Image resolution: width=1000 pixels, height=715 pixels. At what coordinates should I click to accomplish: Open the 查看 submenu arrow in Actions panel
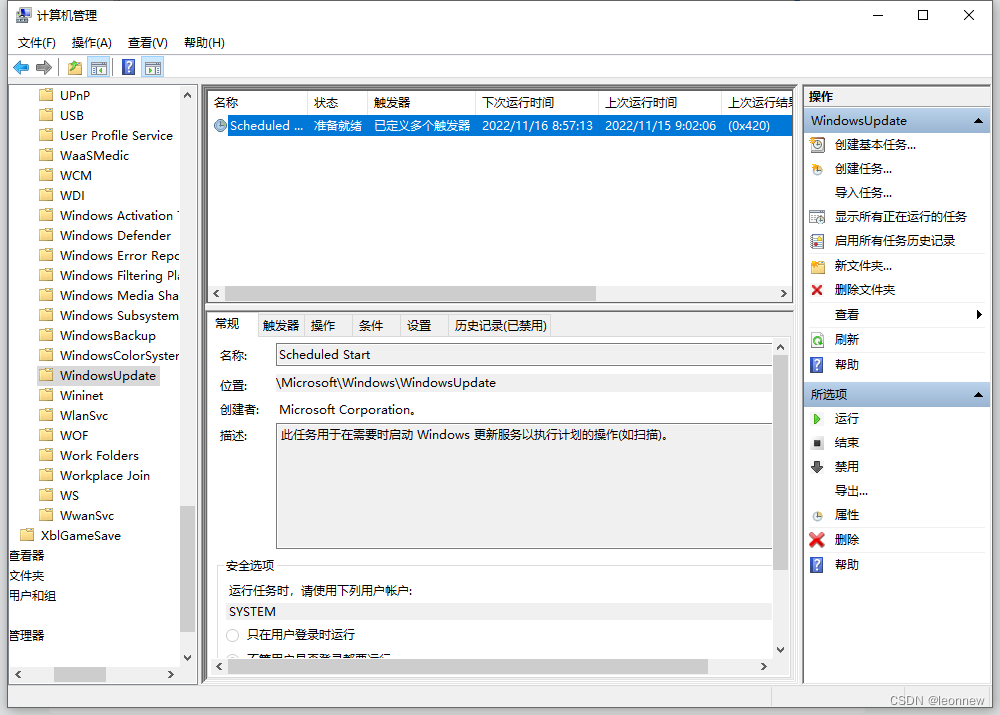coord(978,314)
